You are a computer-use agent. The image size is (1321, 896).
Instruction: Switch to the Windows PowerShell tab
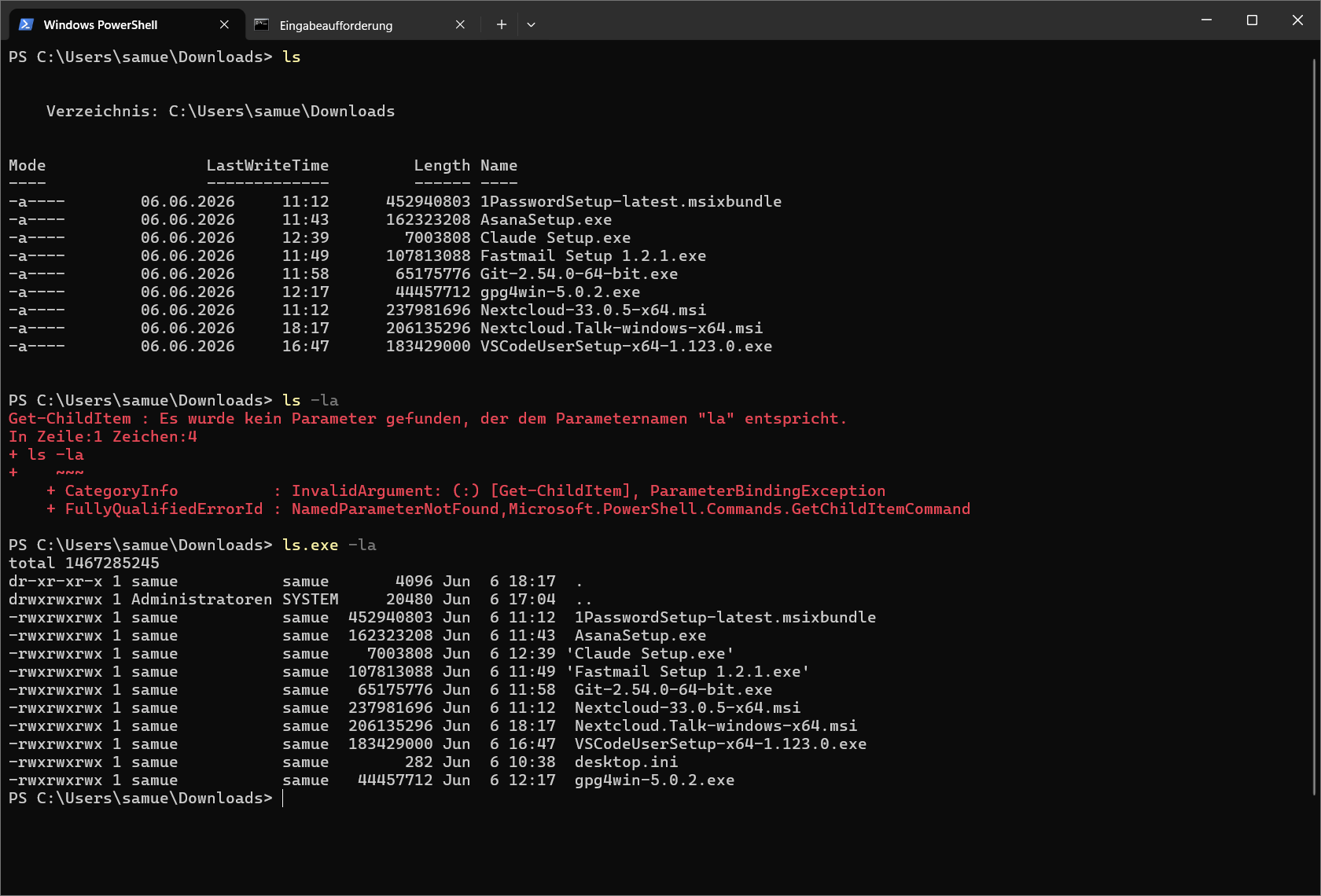pos(126,24)
